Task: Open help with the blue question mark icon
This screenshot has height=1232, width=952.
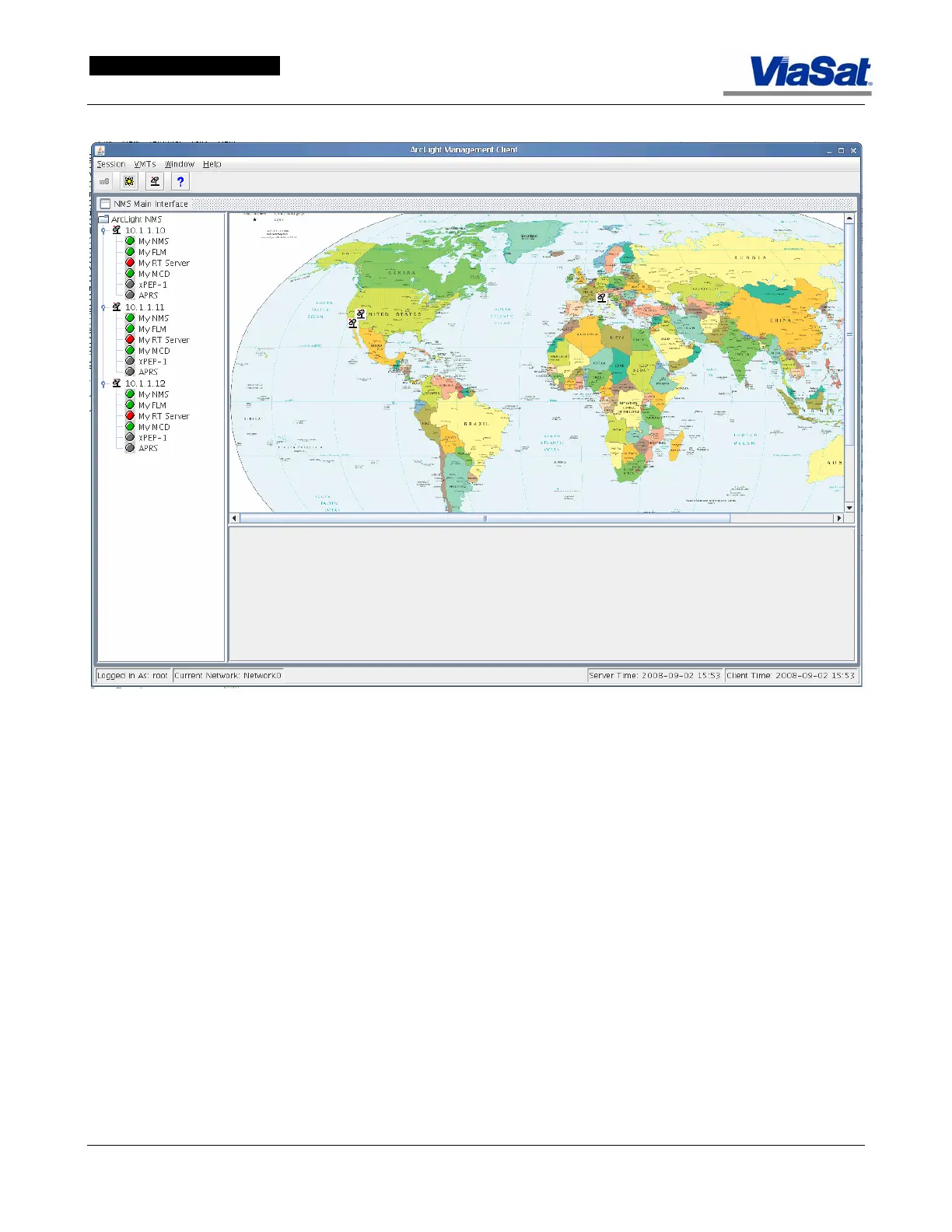Action: point(180,181)
